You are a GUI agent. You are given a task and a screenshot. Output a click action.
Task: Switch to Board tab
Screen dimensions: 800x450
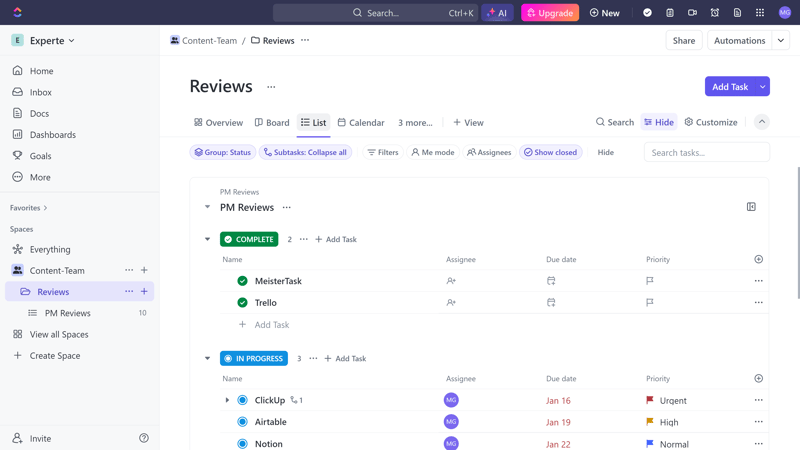click(x=272, y=122)
